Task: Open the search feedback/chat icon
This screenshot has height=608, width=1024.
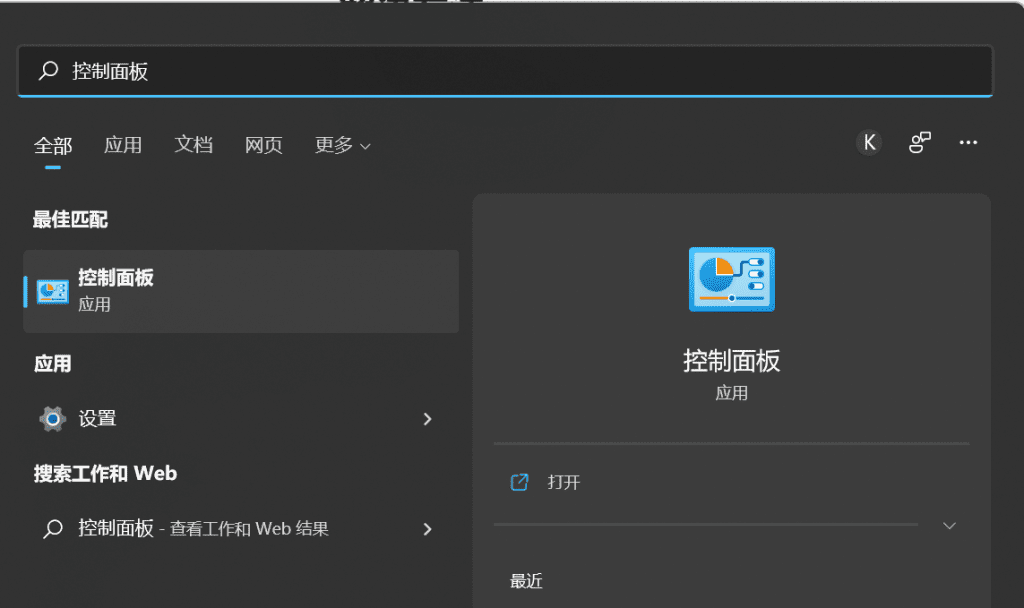Action: (x=920, y=142)
